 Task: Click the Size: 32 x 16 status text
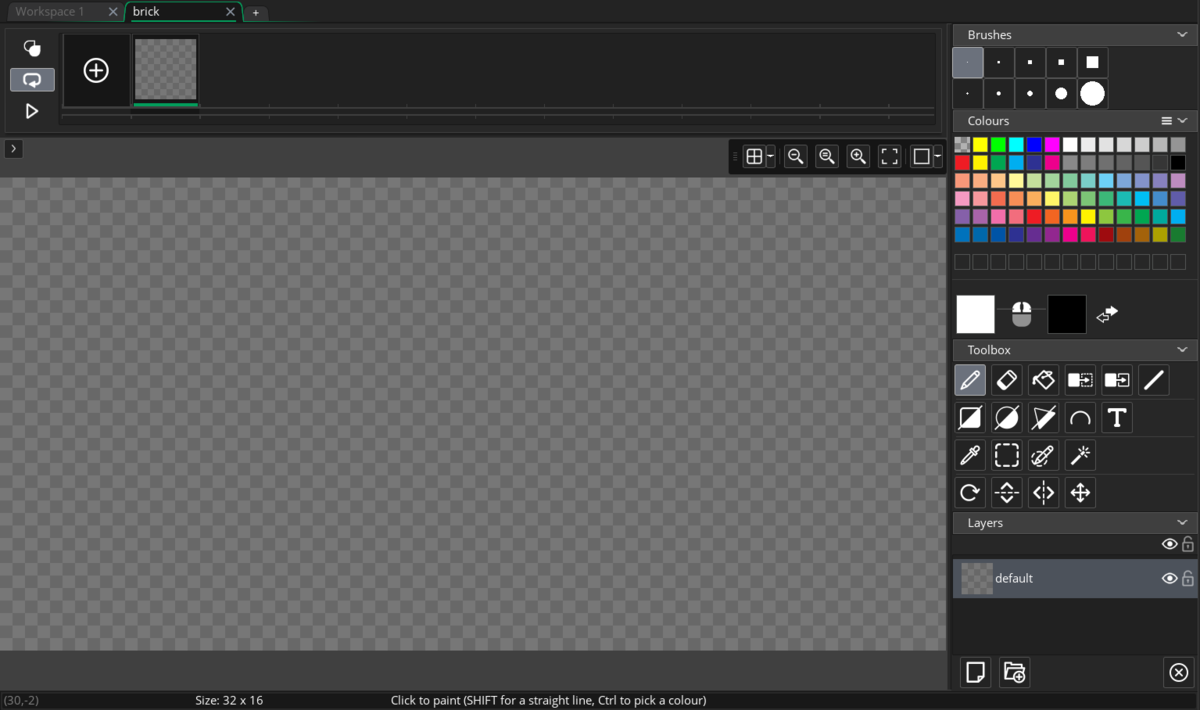(229, 700)
